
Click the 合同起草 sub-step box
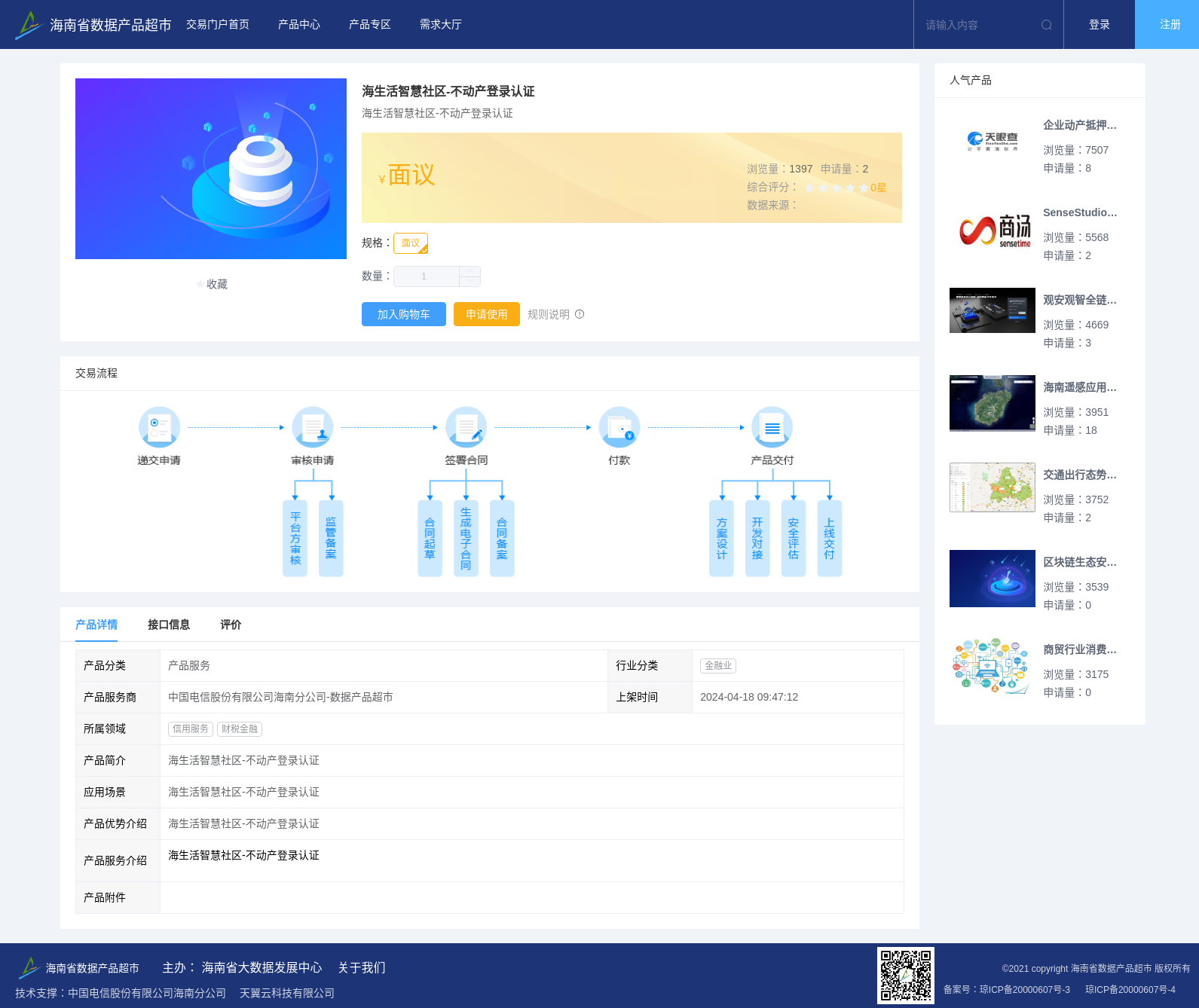click(x=430, y=538)
